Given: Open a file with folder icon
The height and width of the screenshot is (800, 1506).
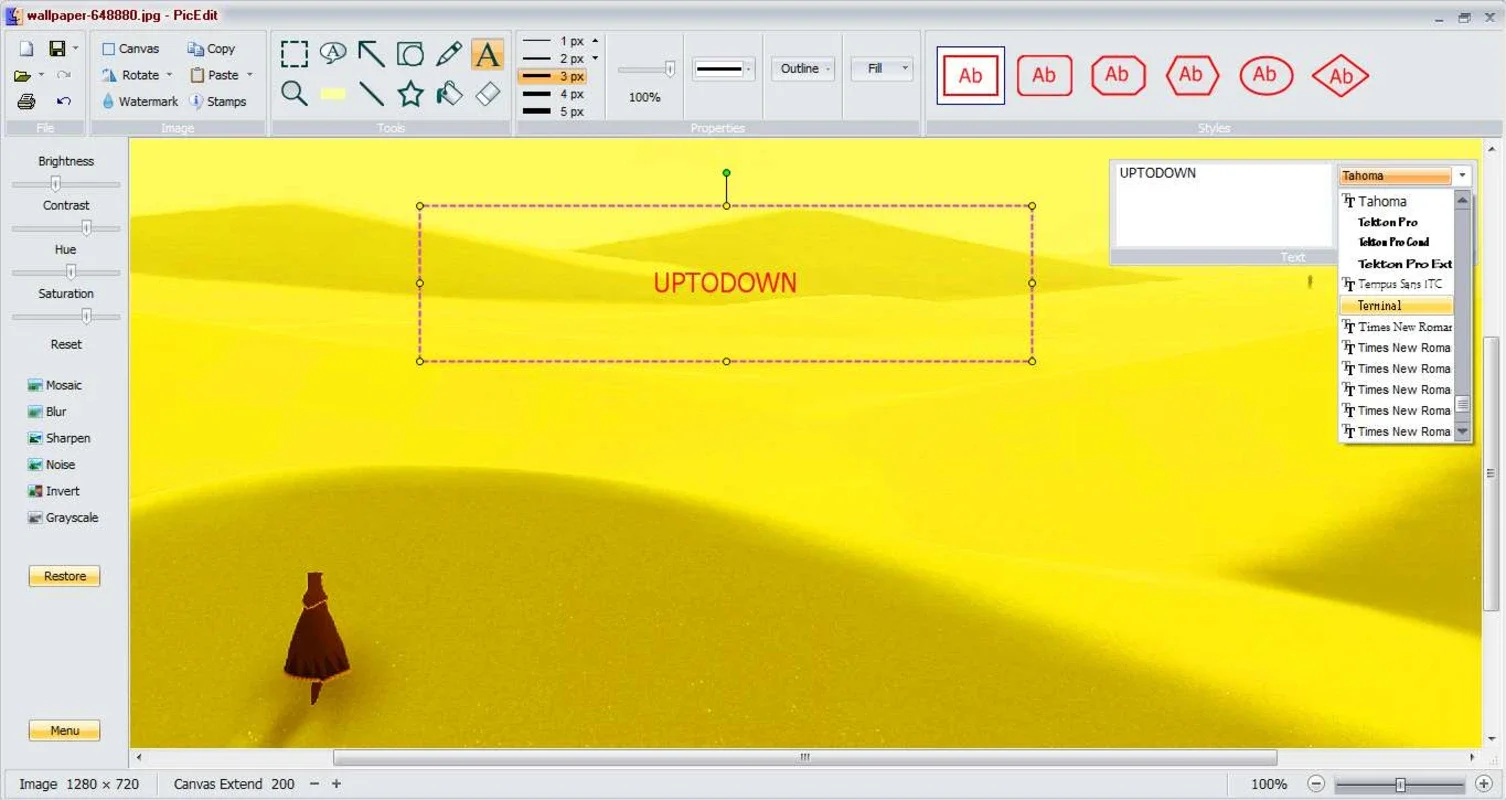Looking at the screenshot, I should tap(23, 75).
